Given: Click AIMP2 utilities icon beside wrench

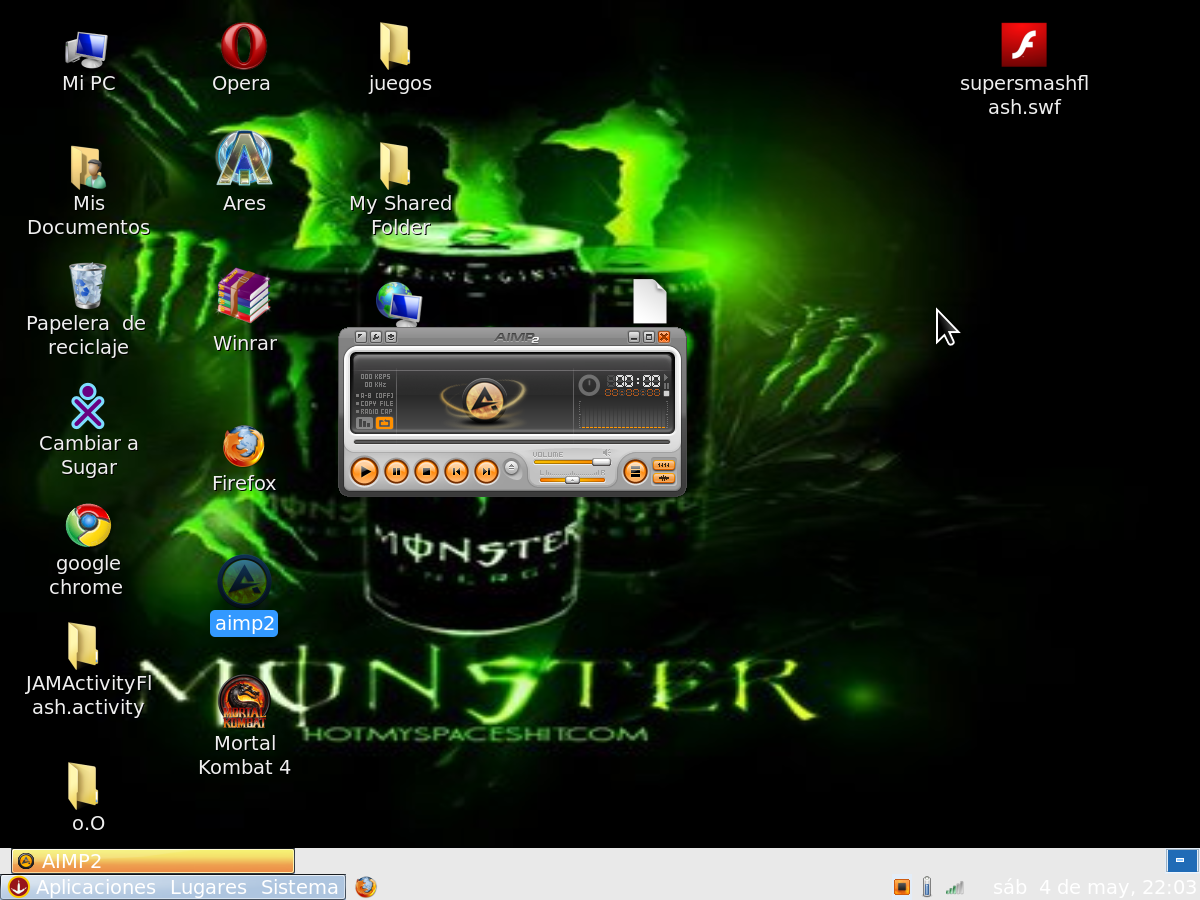Looking at the screenshot, I should (391, 337).
